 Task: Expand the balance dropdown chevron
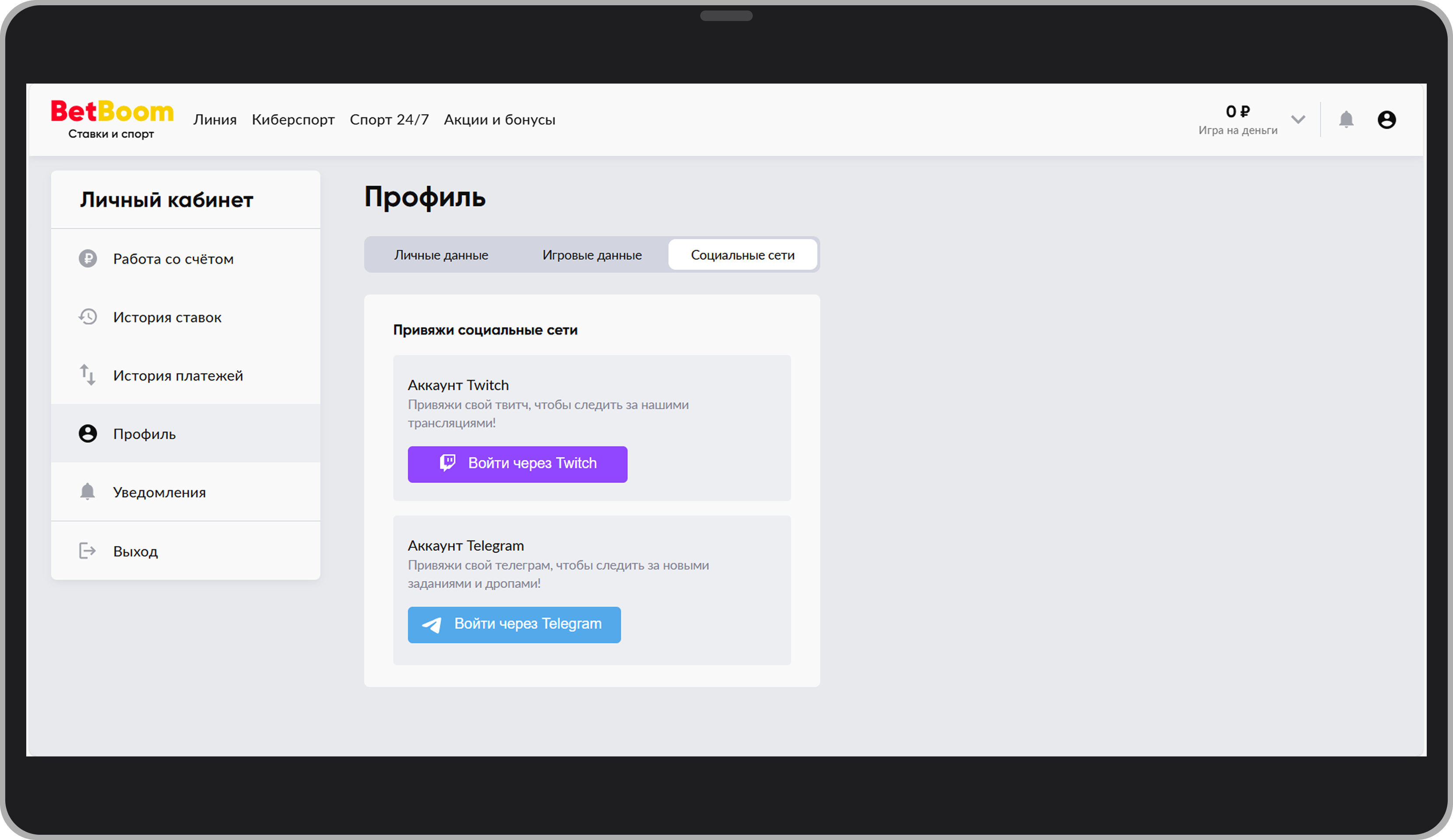point(1298,119)
